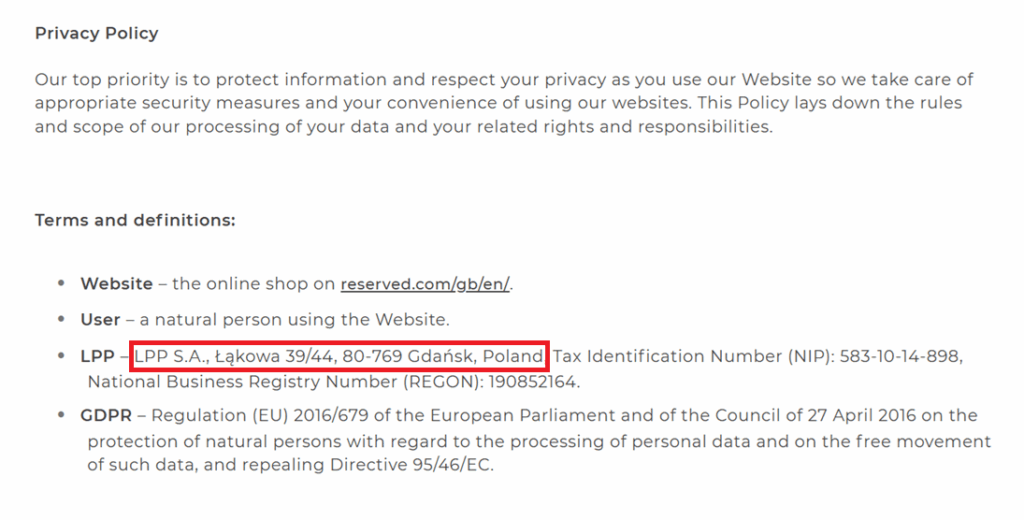Click the bullet point beside GDPR

pos(63,415)
